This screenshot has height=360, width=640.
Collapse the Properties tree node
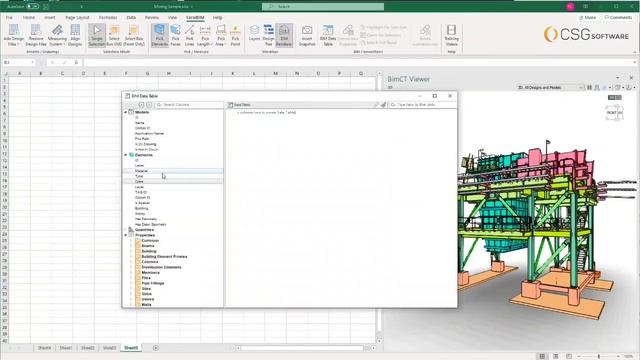click(x=126, y=235)
